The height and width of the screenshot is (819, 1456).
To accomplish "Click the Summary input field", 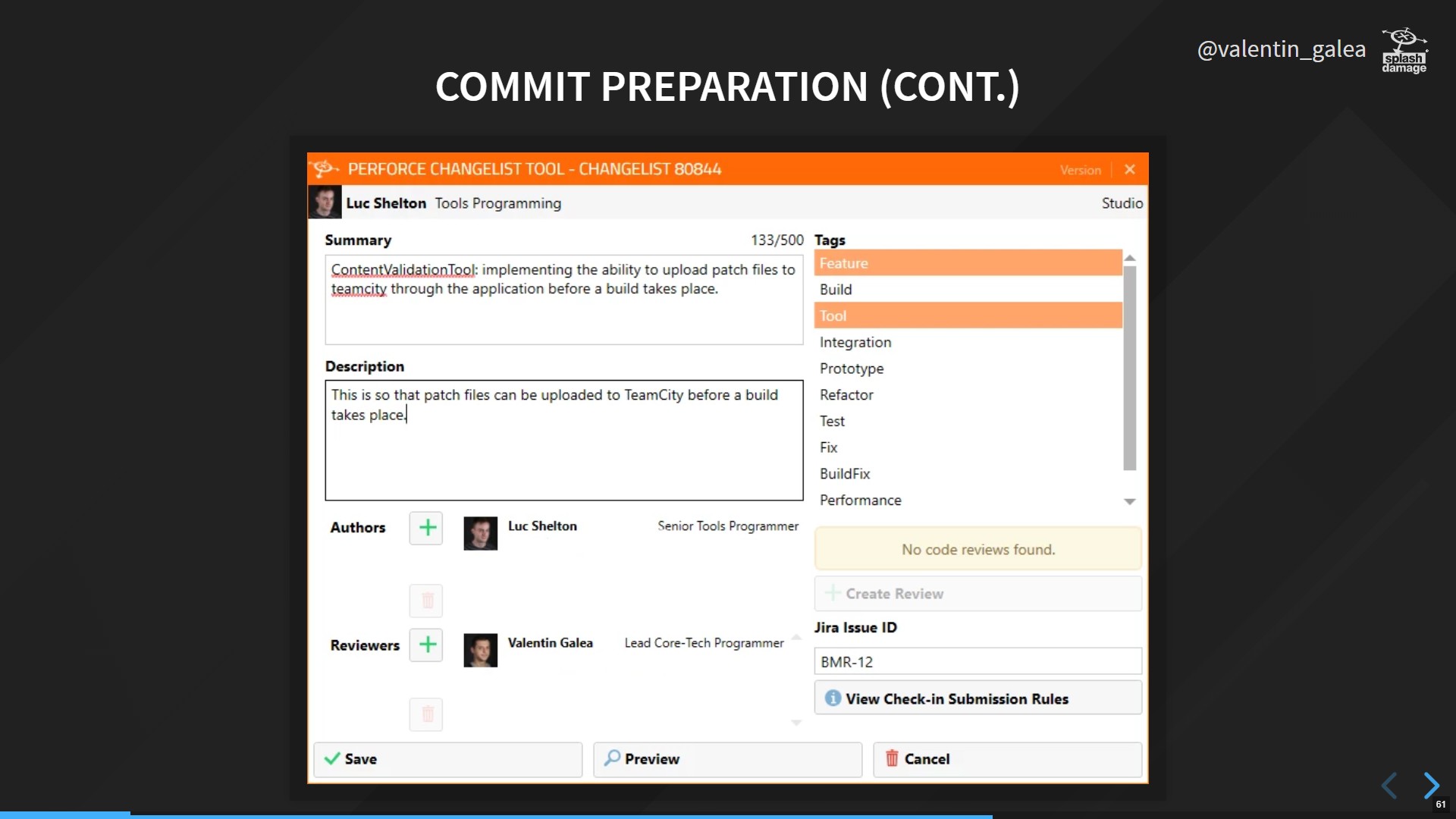I will tap(563, 296).
